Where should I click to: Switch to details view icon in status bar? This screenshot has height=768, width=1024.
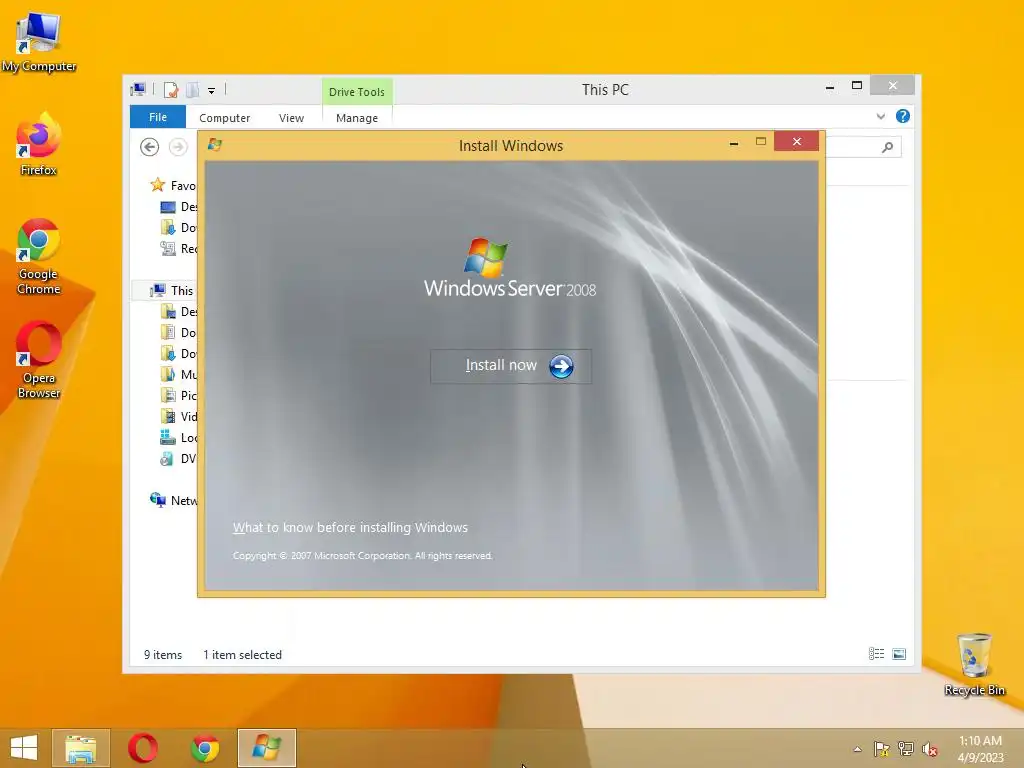click(876, 654)
